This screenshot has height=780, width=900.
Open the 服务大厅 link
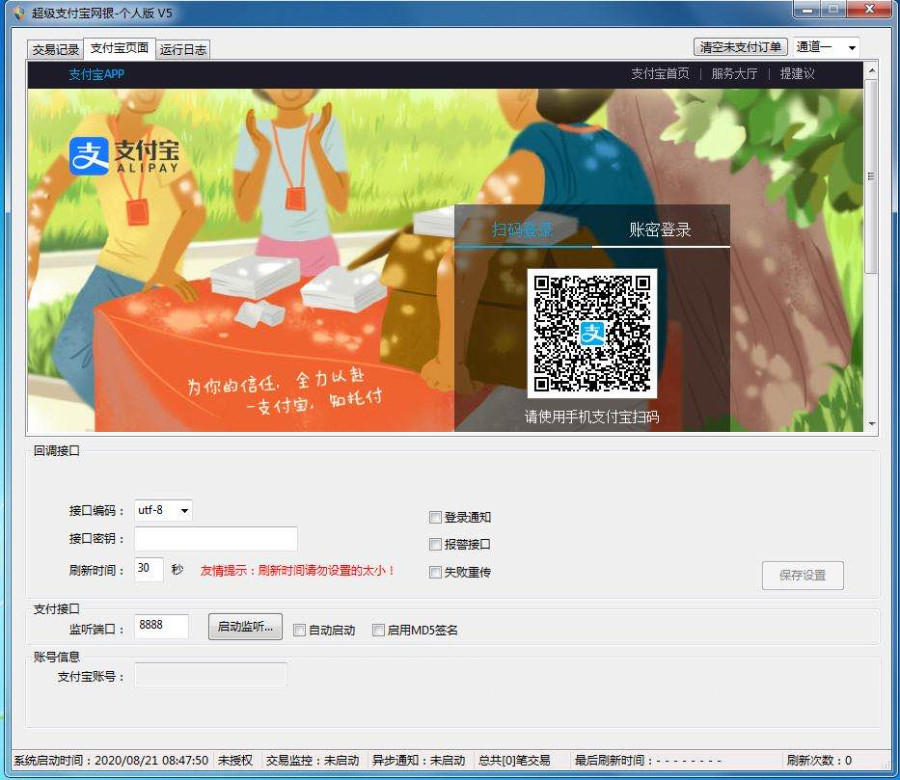pyautogui.click(x=734, y=73)
